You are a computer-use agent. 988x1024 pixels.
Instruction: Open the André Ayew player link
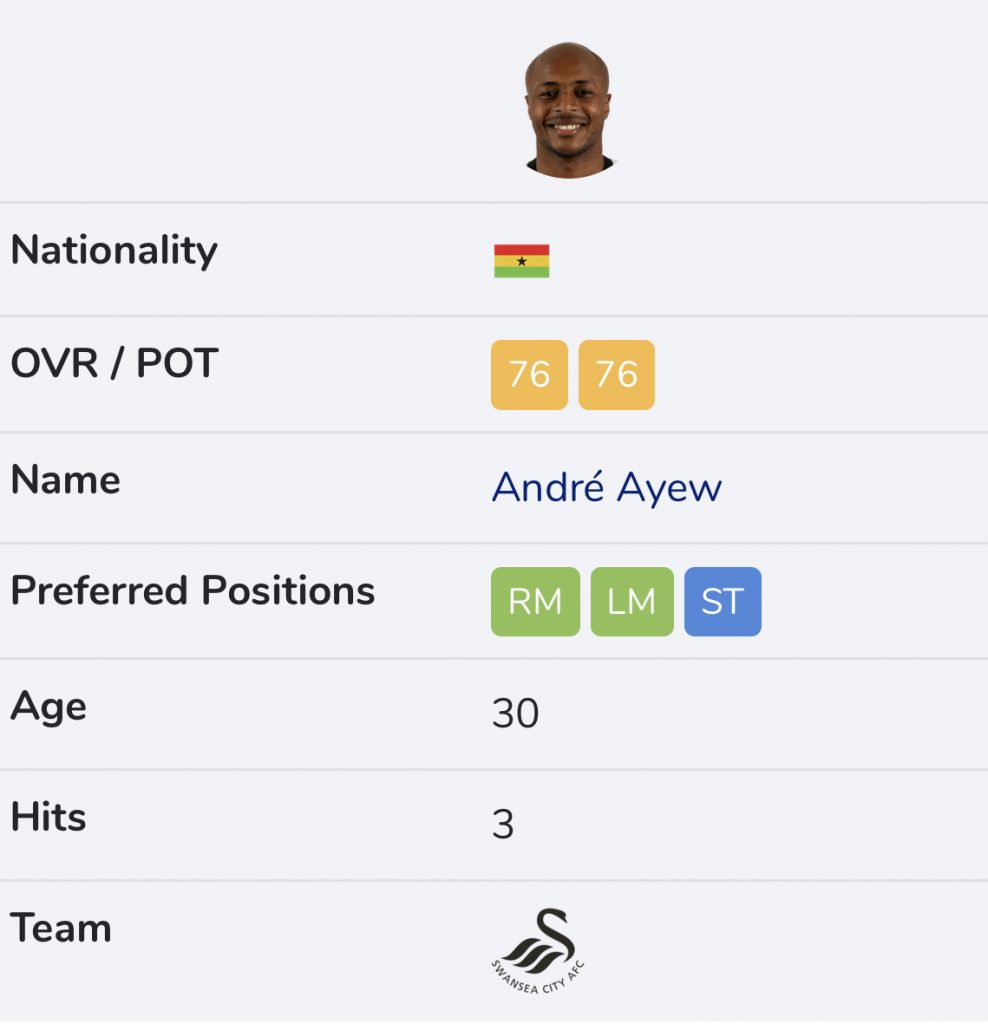(x=607, y=487)
